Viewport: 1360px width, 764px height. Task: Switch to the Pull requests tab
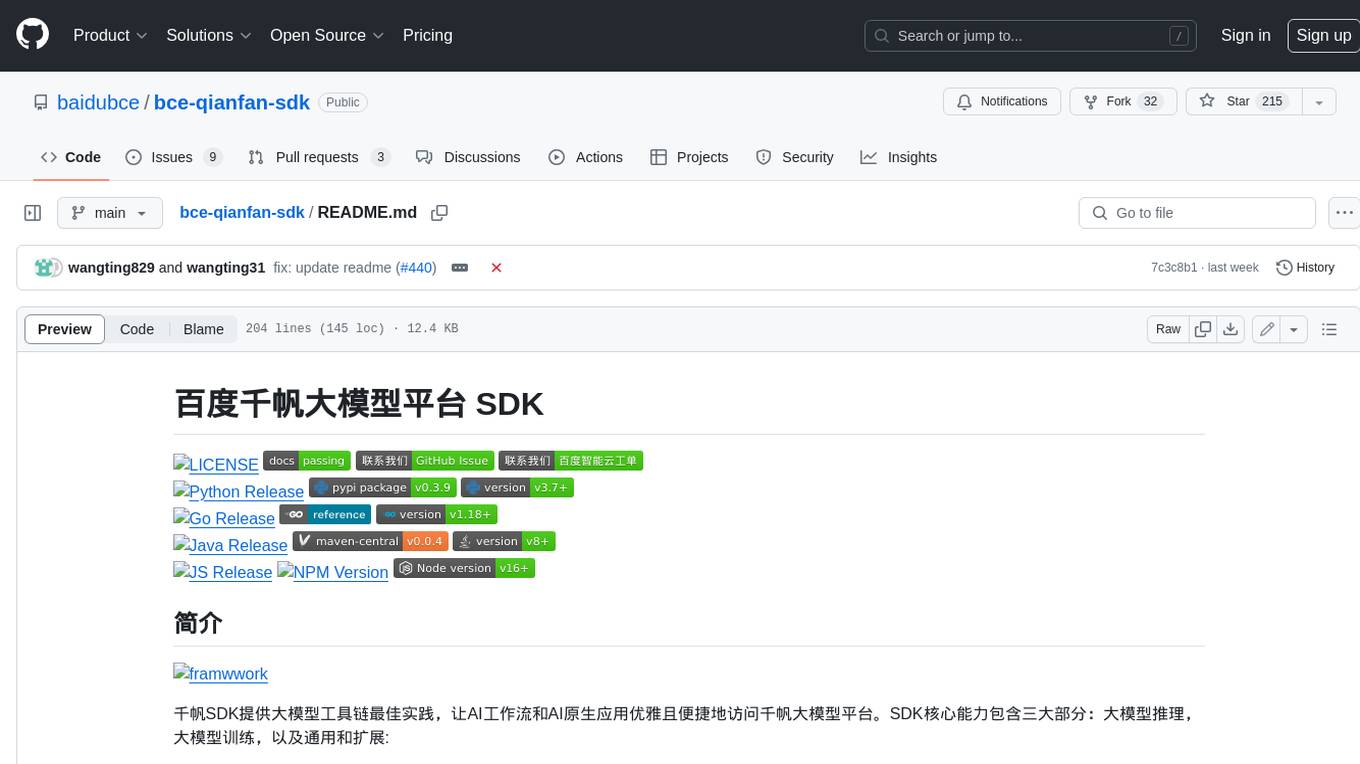[x=319, y=157]
